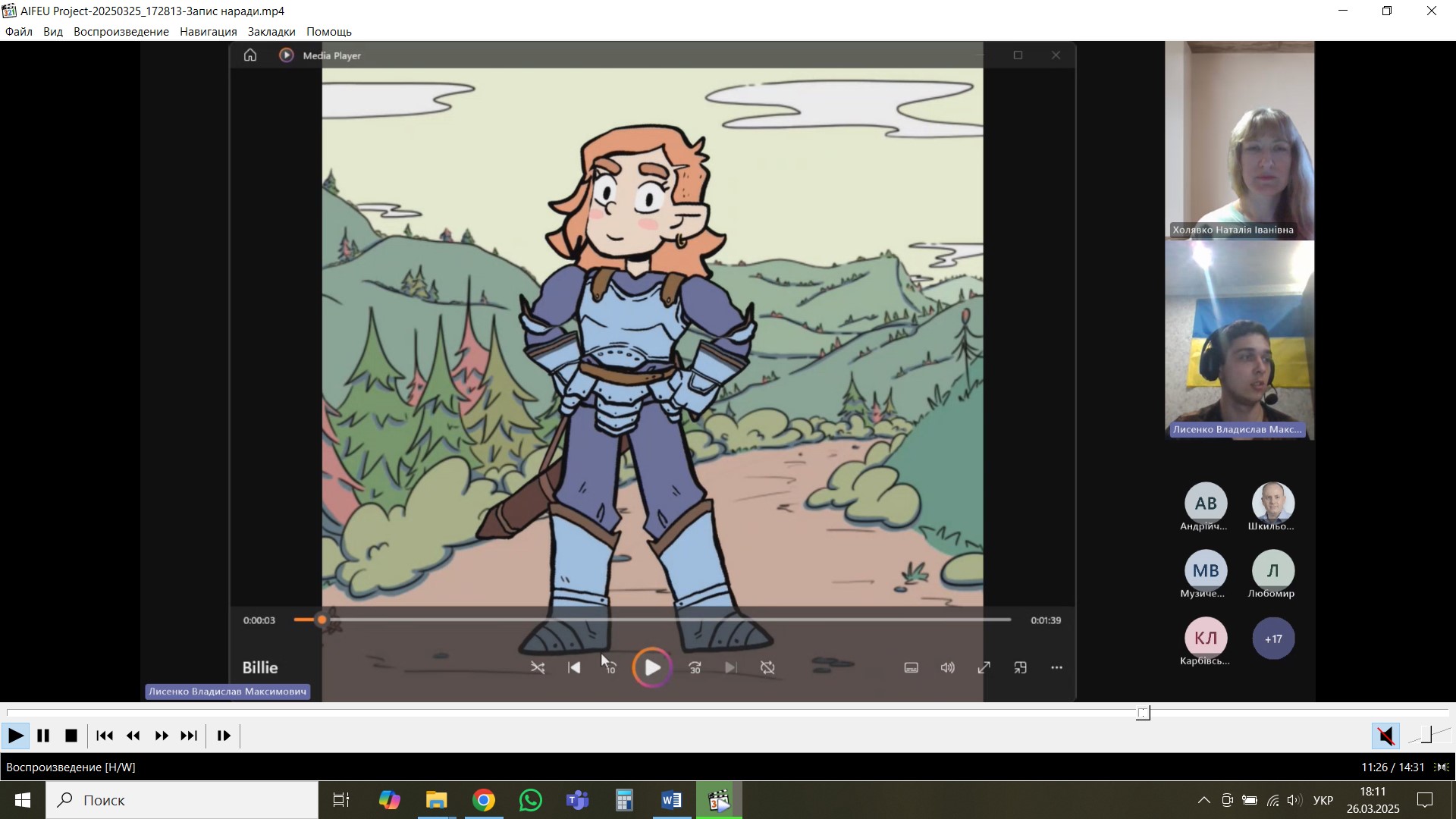Click the УКР keyboard language indicator
Screen dimensions: 1456x819
point(1323,801)
